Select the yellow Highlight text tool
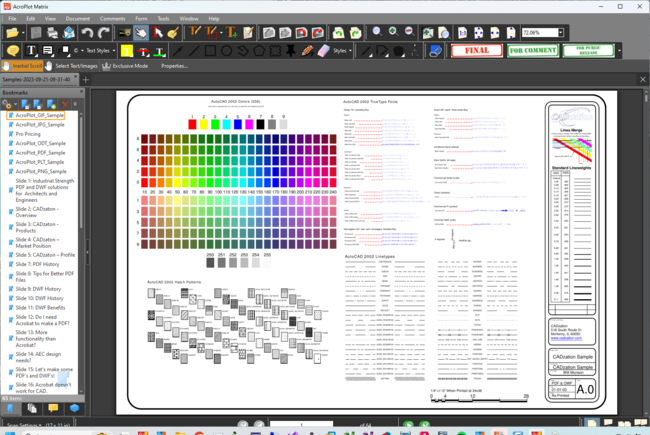650x435 pixels. click(x=127, y=51)
